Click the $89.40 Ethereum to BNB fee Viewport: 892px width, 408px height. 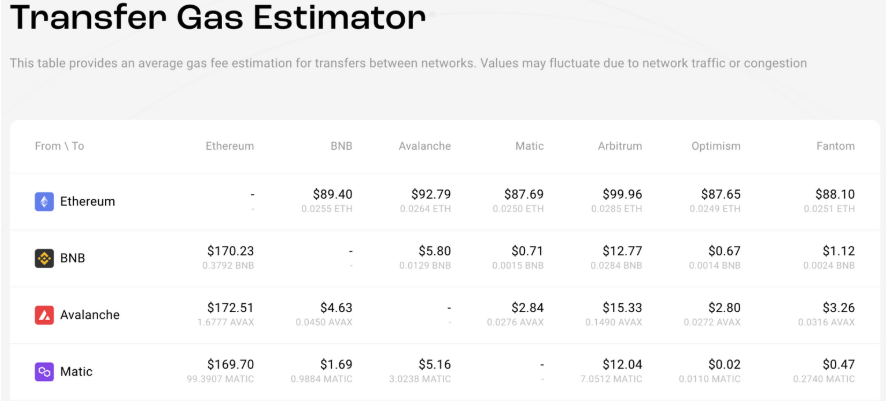coord(331,195)
